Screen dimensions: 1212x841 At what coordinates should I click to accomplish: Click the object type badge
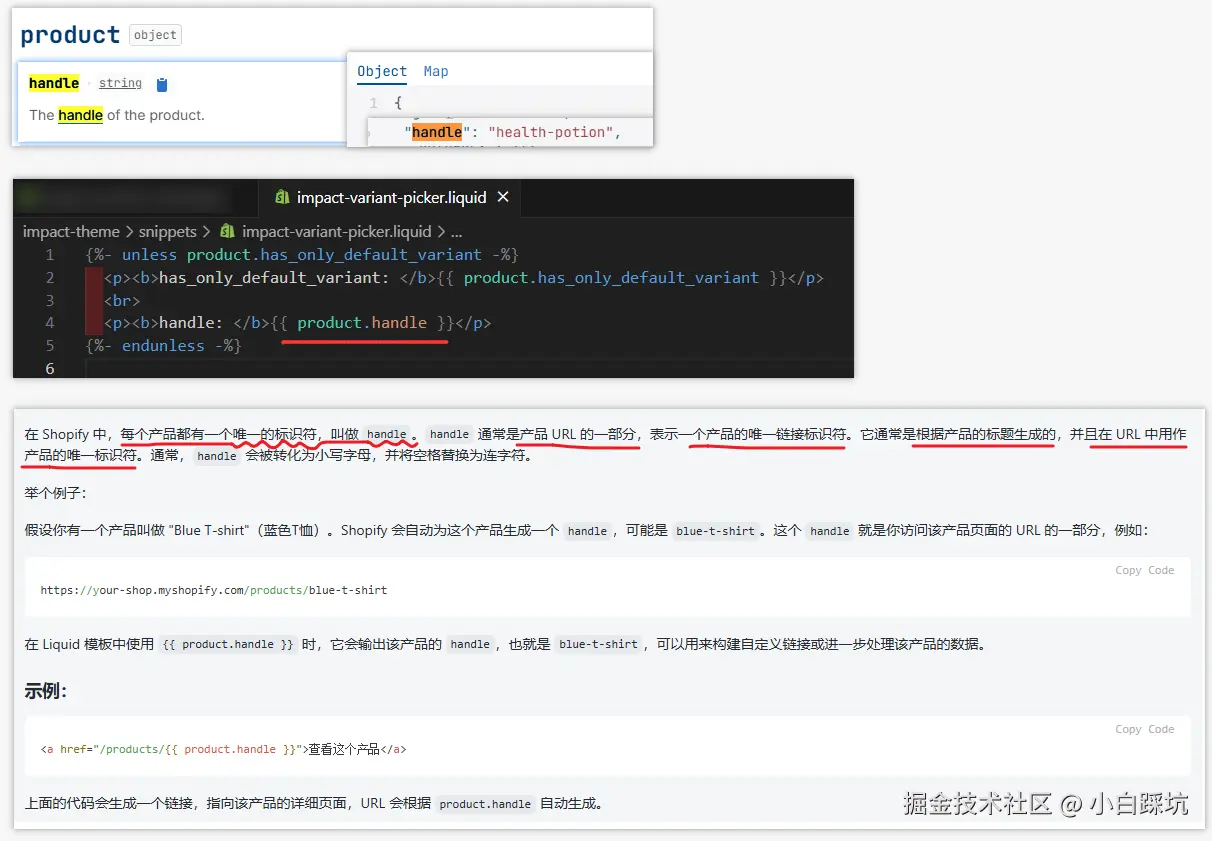point(155,35)
